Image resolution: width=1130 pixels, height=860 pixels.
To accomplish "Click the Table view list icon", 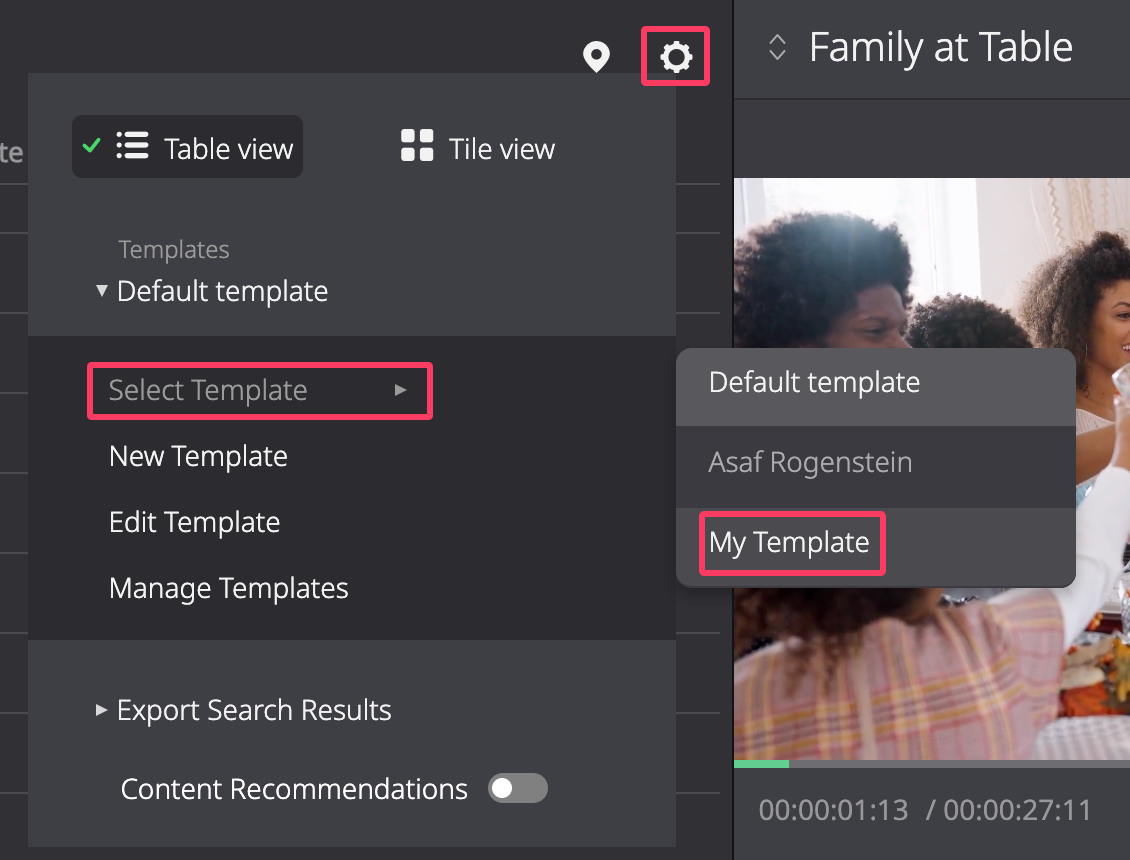I will pos(133,146).
